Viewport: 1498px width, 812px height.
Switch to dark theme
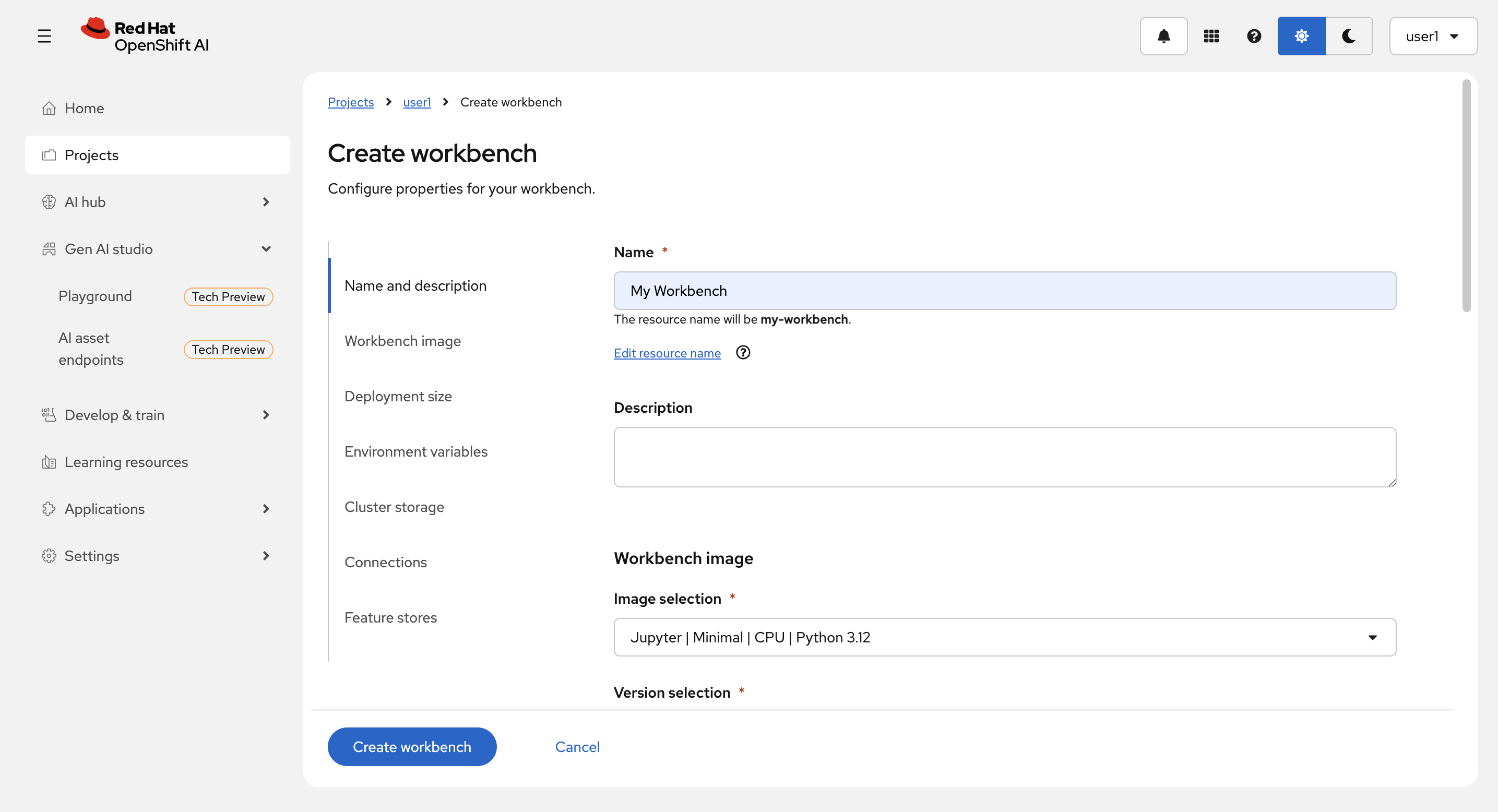pos(1349,36)
